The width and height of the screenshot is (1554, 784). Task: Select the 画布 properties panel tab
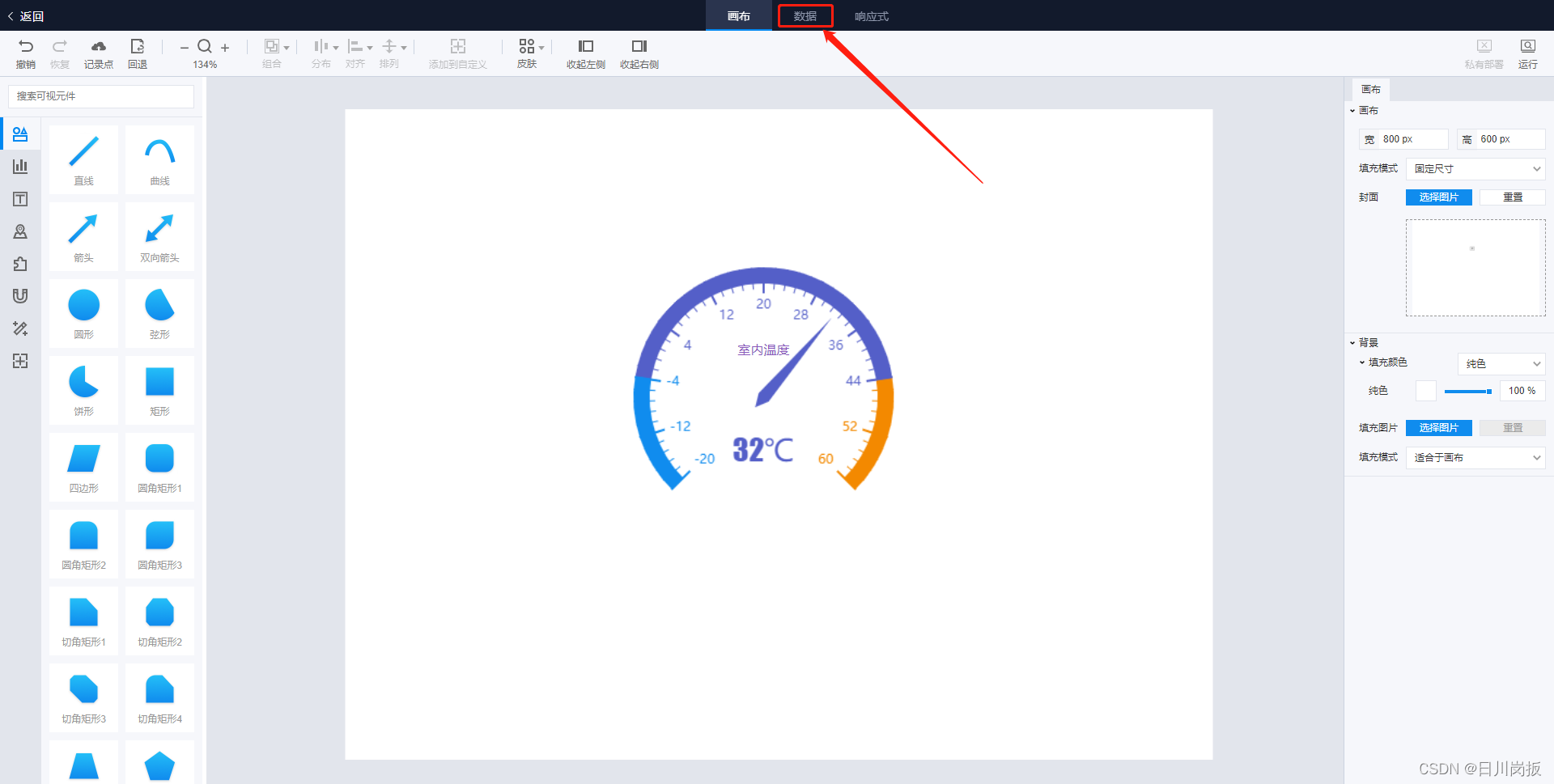pyautogui.click(x=1371, y=90)
